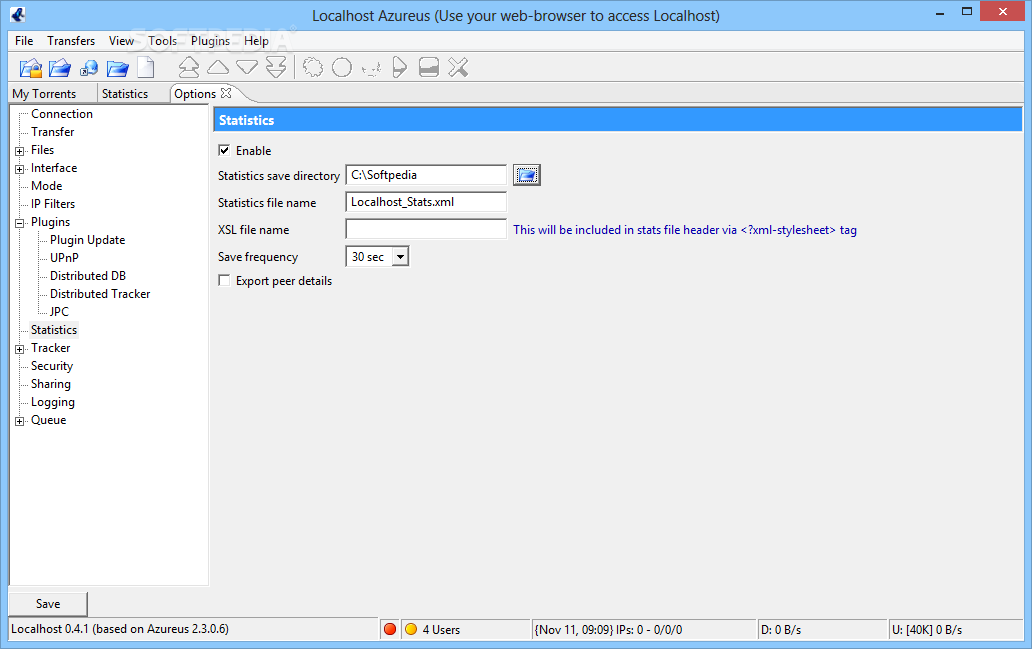Select Plugin Update under Plugins

click(x=88, y=240)
